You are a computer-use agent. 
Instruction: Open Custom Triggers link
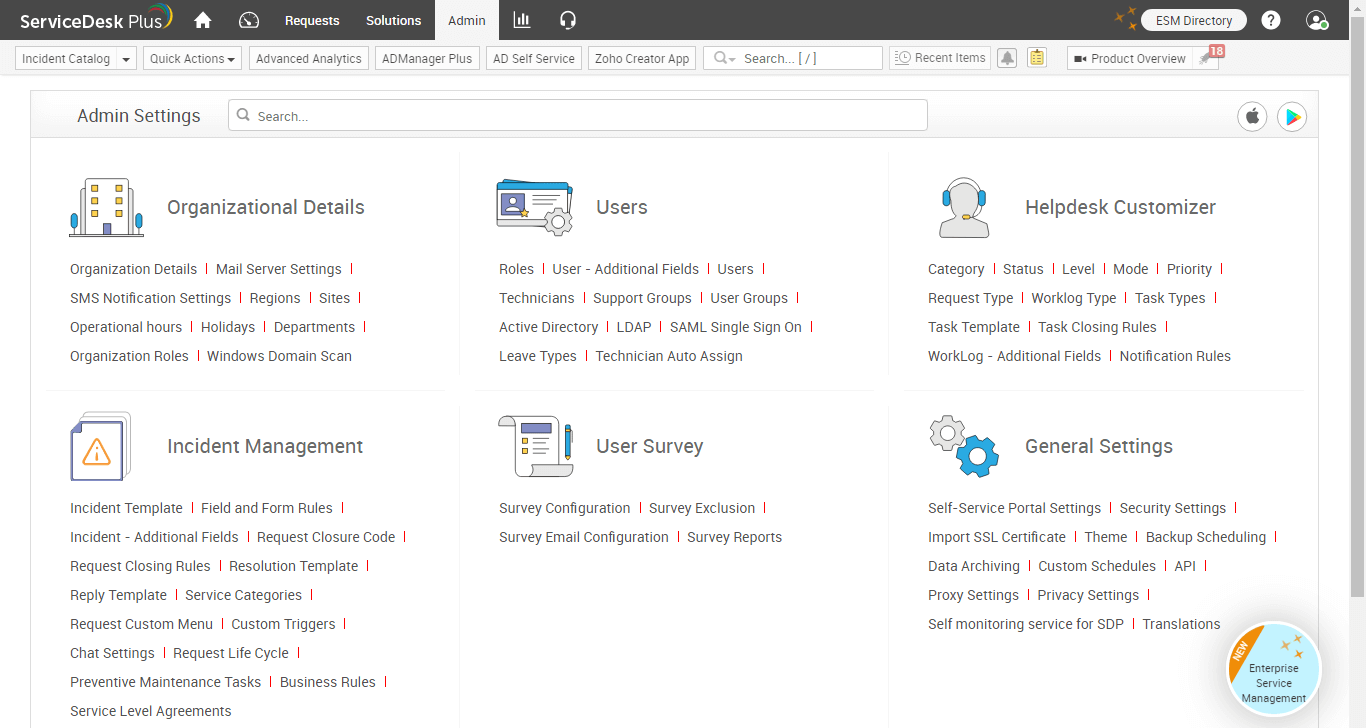tap(283, 624)
